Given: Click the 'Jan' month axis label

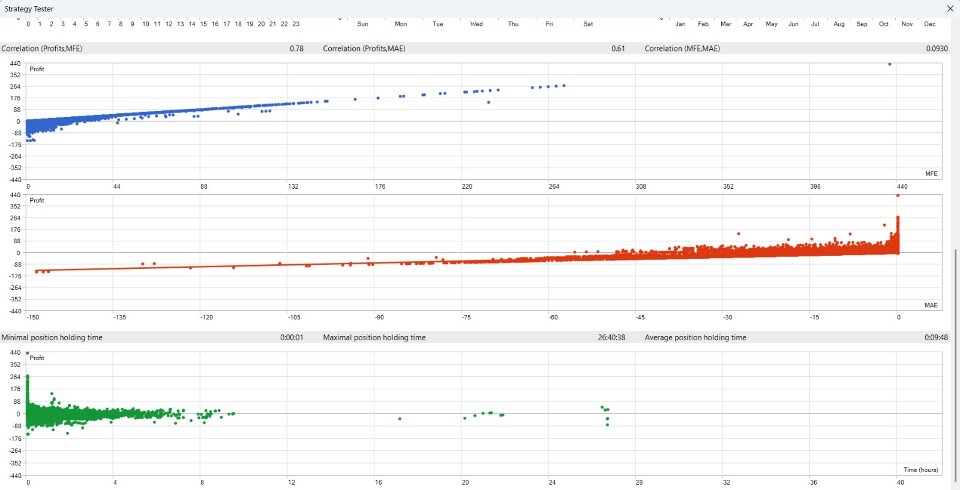Looking at the screenshot, I should [x=680, y=24].
